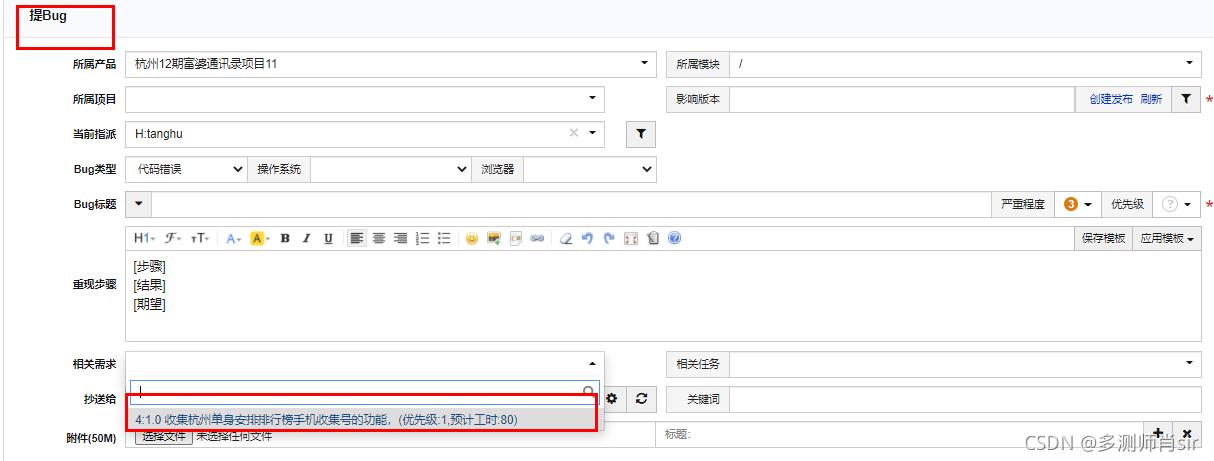Click [期望] line in 重现步骤 editor

click(x=149, y=305)
